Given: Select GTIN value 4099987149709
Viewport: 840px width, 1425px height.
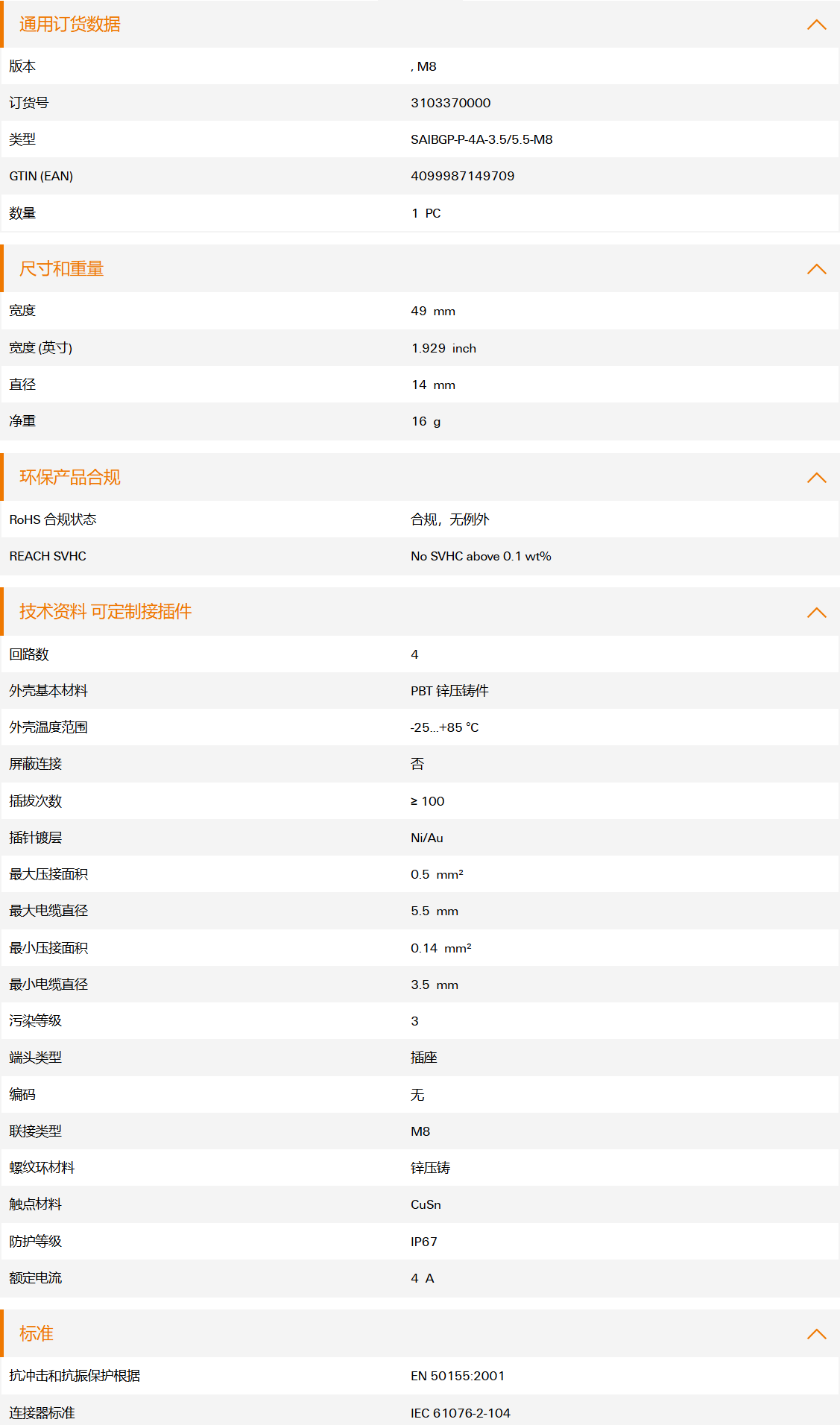Looking at the screenshot, I should click(x=463, y=176).
